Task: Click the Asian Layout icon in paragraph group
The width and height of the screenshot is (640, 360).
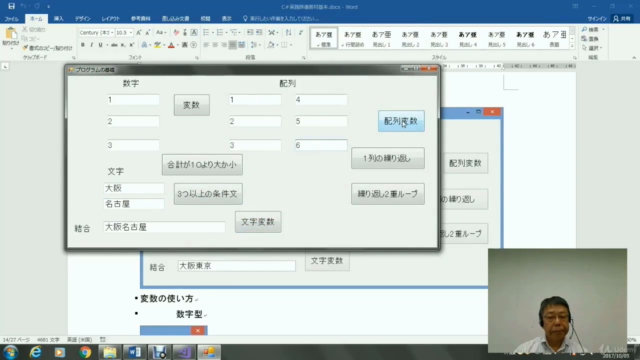Action: [272, 33]
